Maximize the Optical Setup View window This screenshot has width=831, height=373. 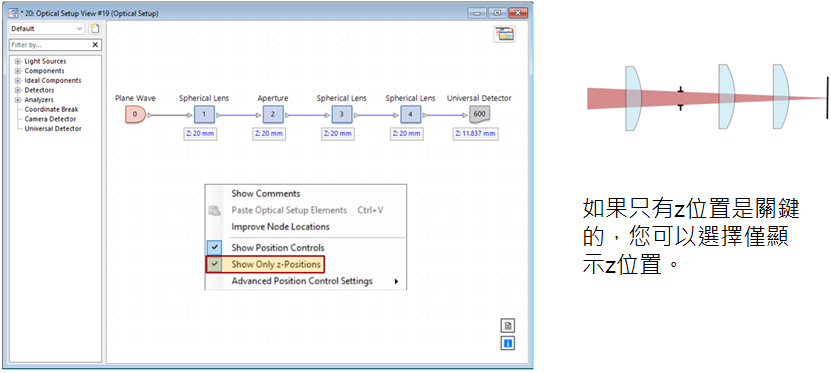[x=497, y=13]
